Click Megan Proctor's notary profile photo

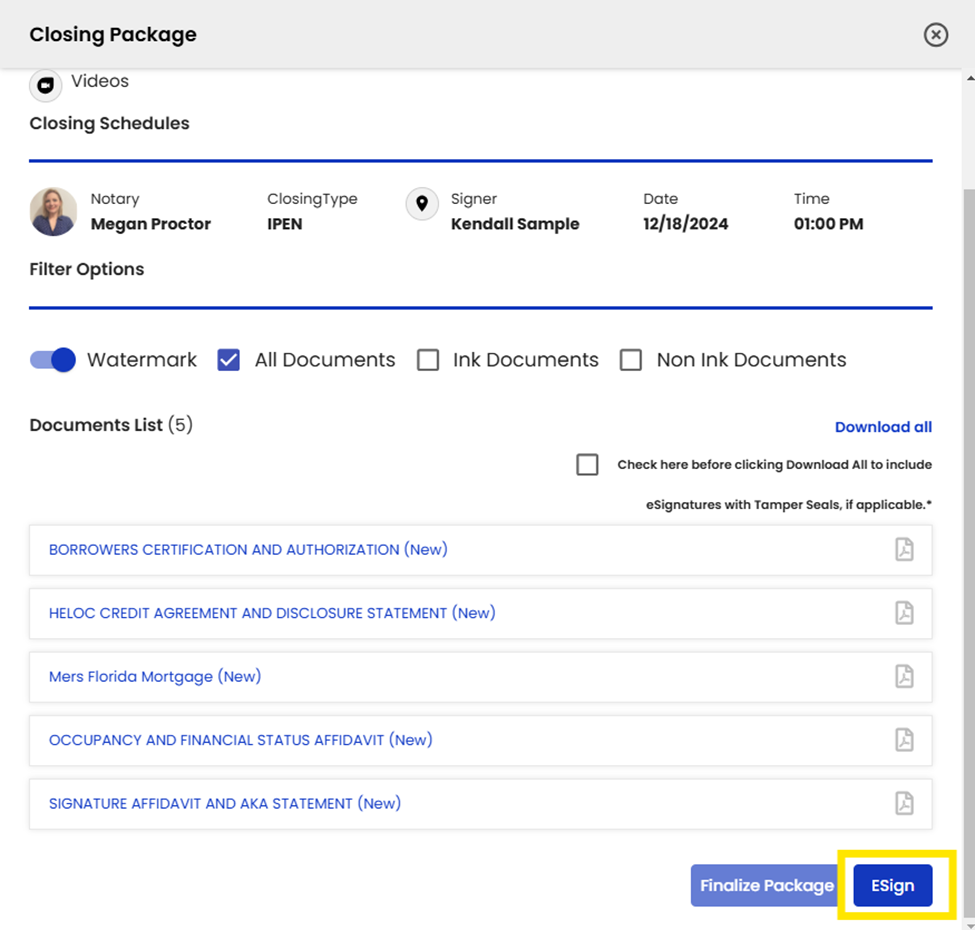point(53,211)
